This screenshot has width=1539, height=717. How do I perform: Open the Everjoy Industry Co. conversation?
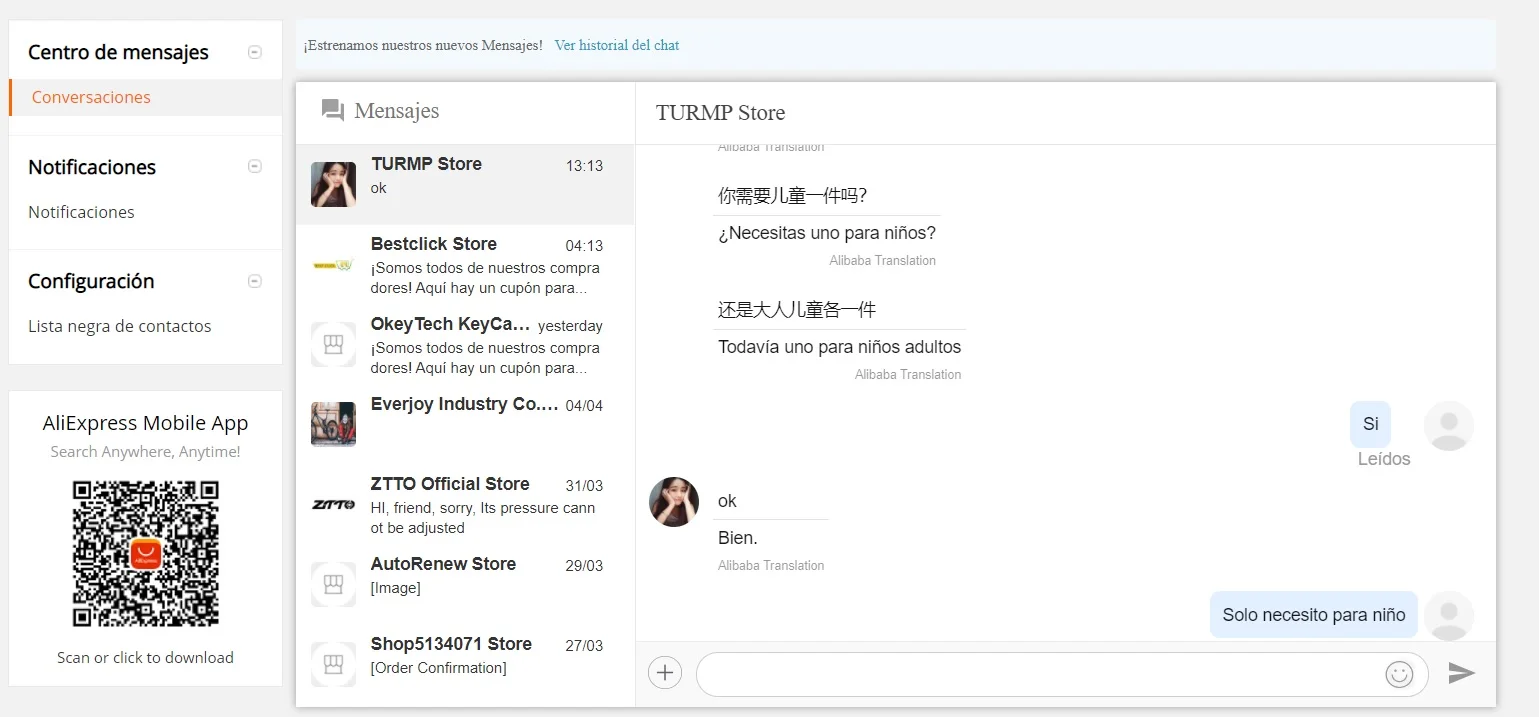(465, 425)
